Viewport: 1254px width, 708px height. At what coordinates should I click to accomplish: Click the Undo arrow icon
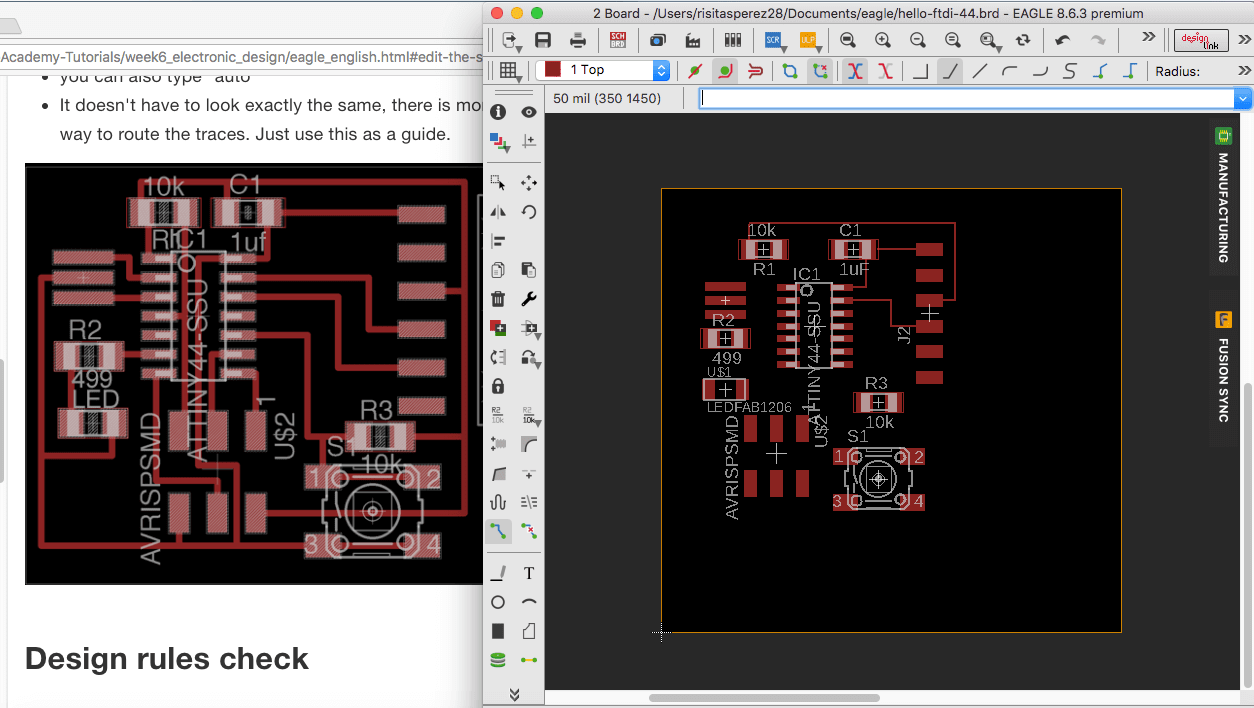(x=1062, y=40)
